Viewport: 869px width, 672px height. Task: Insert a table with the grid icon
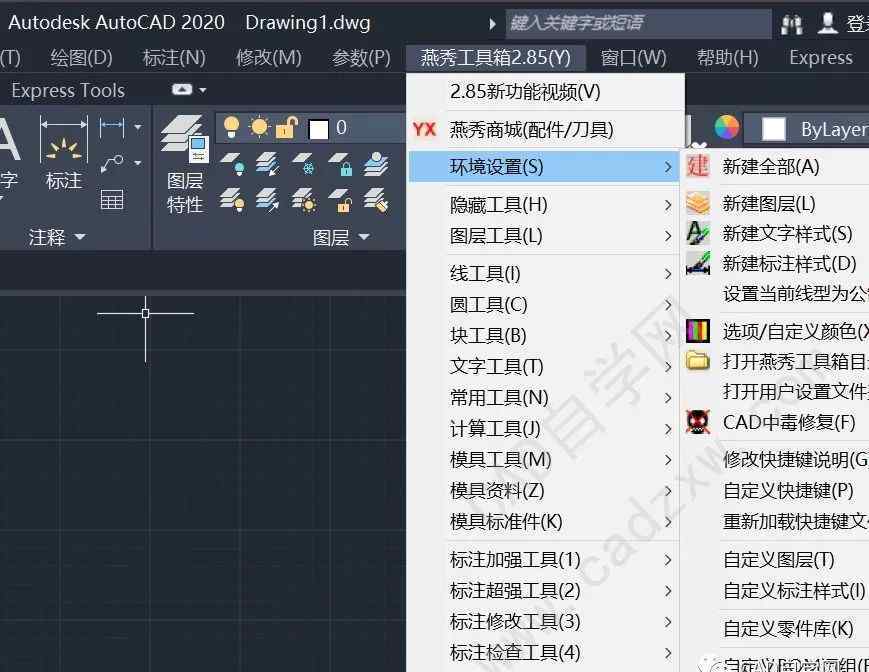(x=112, y=200)
